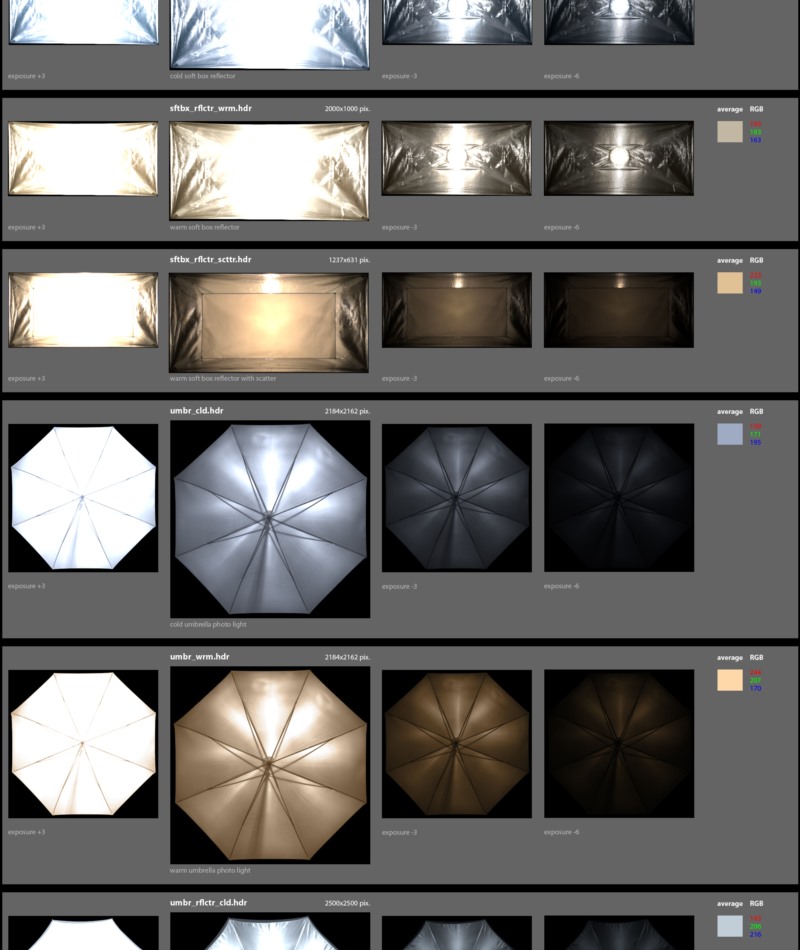Click the 'warm umbrella photo light' caption
This screenshot has width=800, height=950.
pyautogui.click(x=210, y=871)
